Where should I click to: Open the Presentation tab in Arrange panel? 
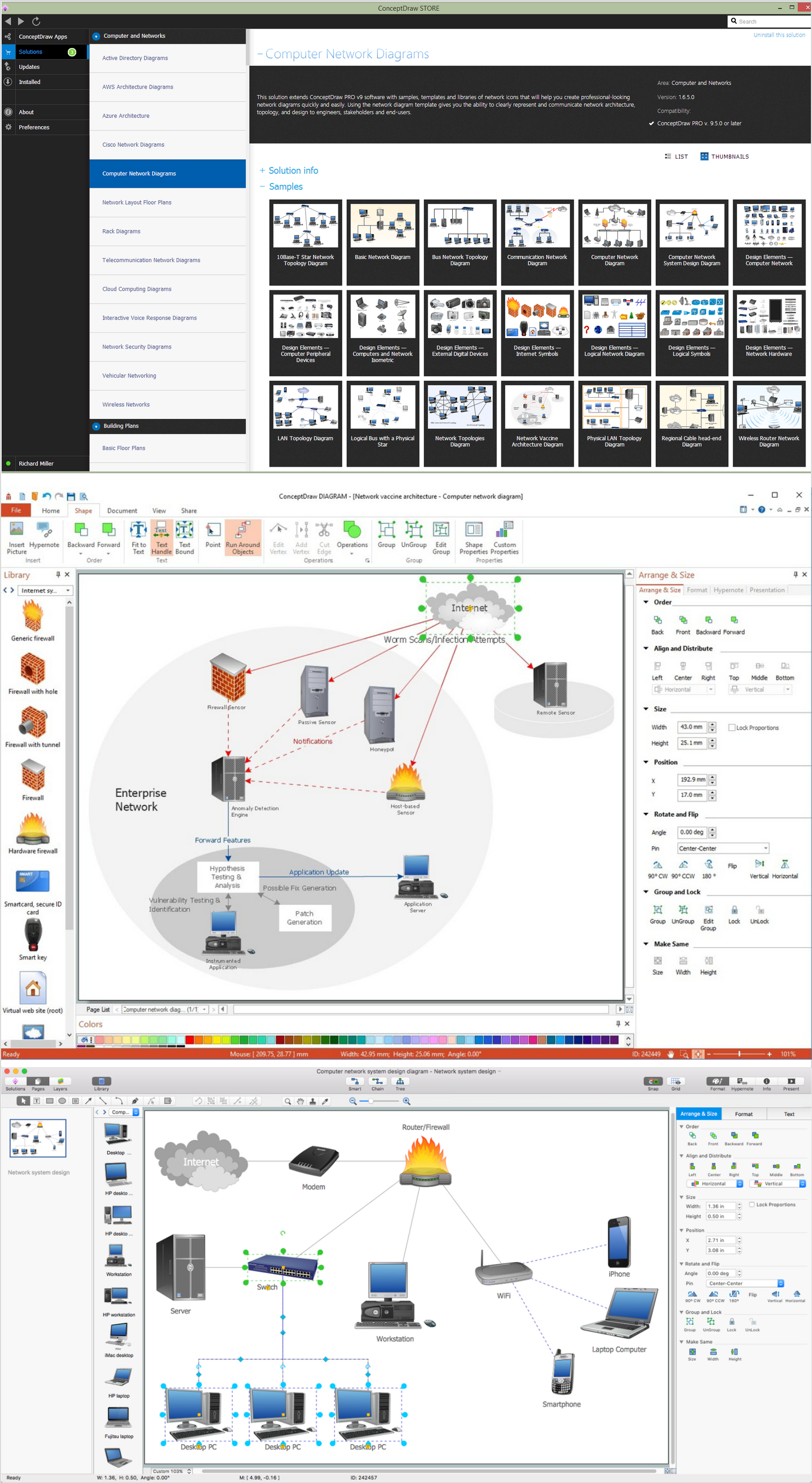coord(767,590)
